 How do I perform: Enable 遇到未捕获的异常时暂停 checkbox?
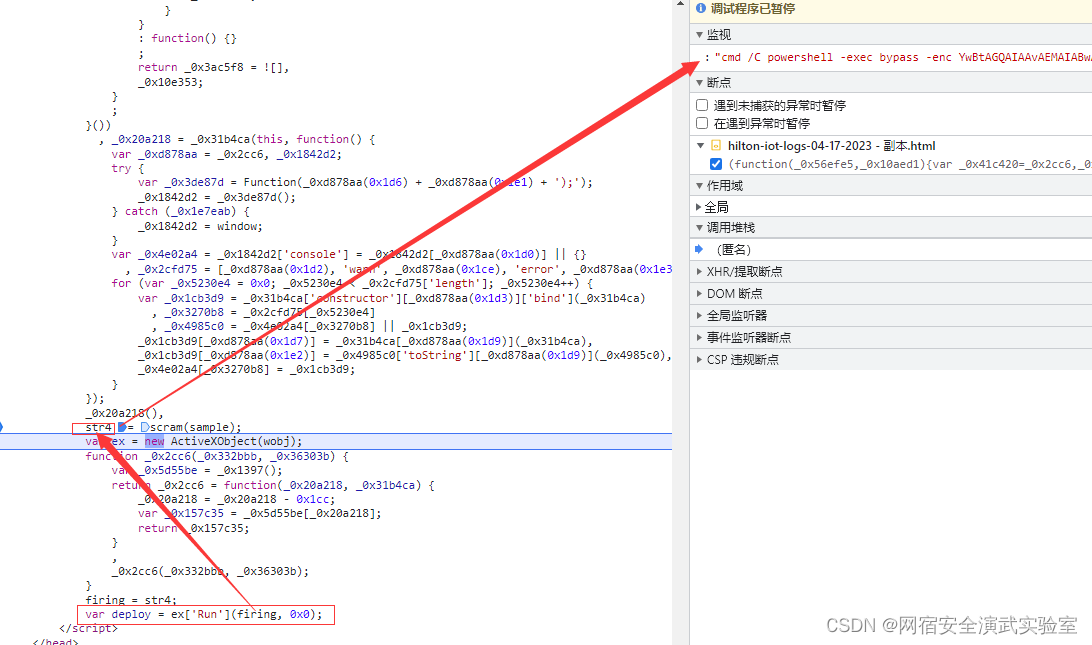pyautogui.click(x=702, y=105)
